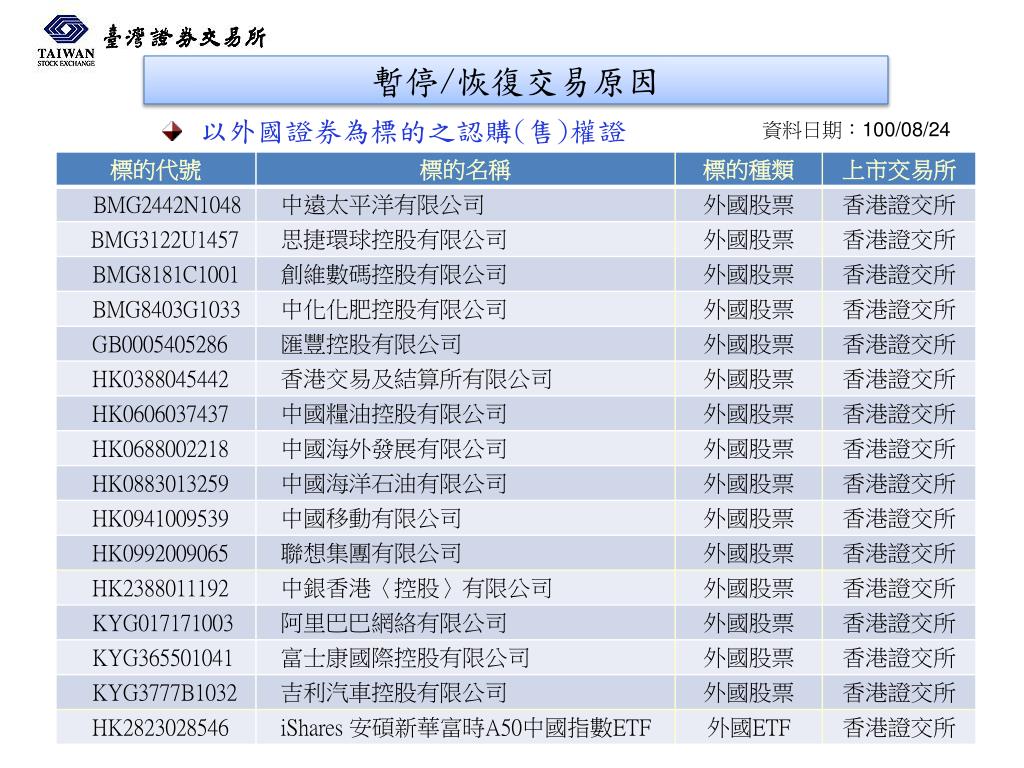Image resolution: width=1024 pixels, height=768 pixels.
Task: Click the 標的種類 column header
Action: [748, 170]
